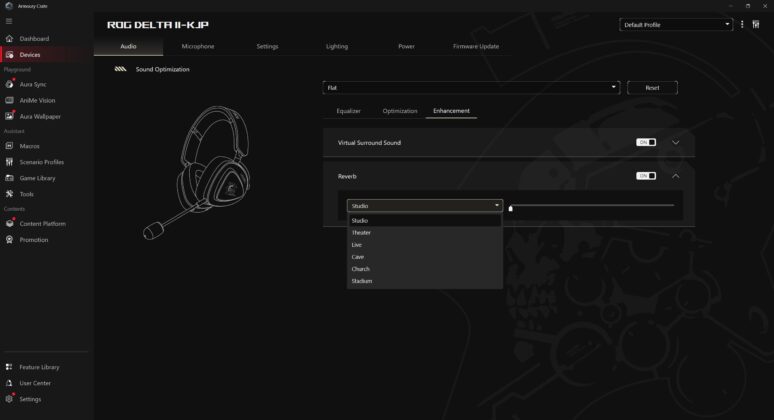Open the Flat preset dropdown

click(x=471, y=88)
